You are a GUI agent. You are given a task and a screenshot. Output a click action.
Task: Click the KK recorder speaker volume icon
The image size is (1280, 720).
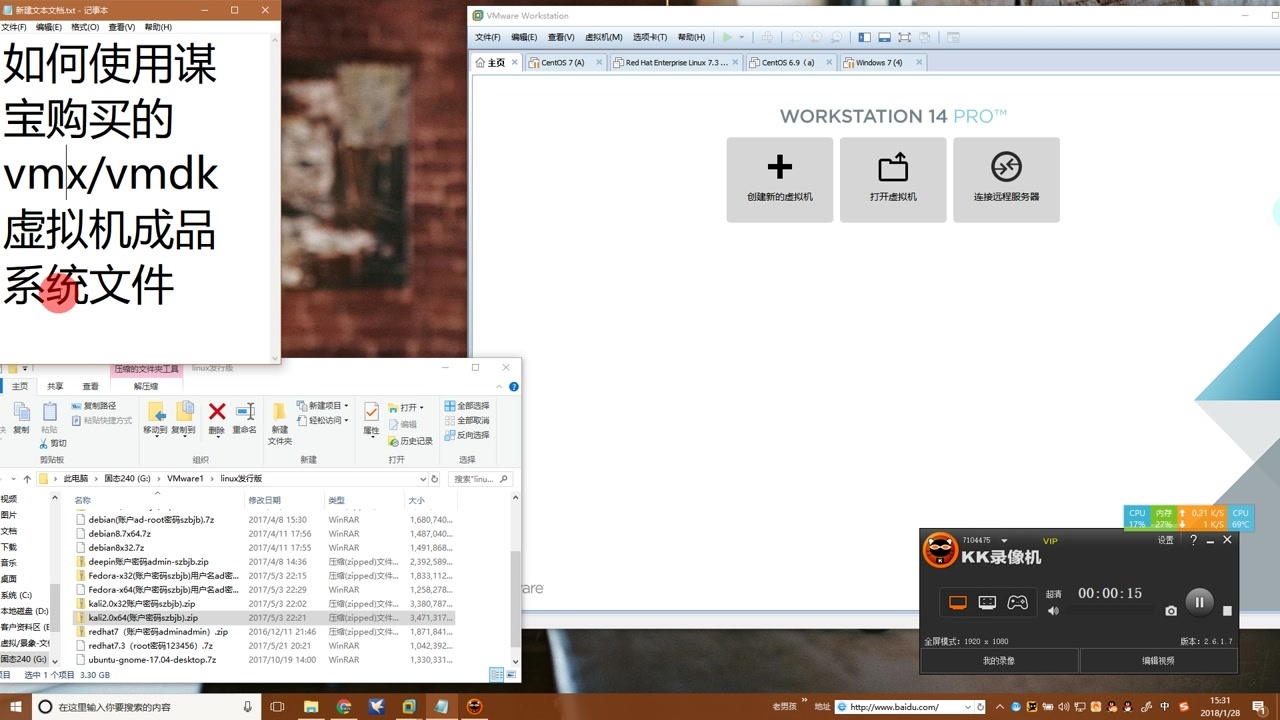click(x=1053, y=610)
